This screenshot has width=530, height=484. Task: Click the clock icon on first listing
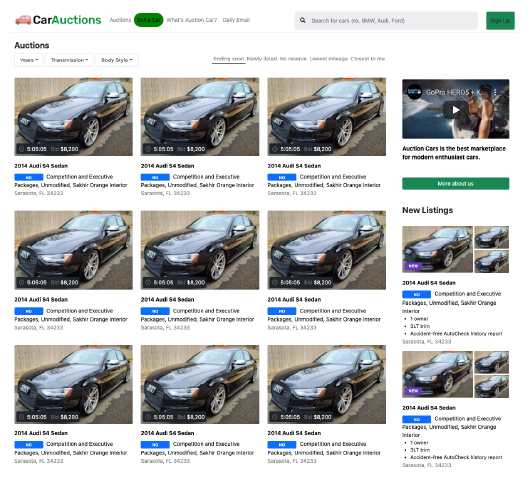point(21,149)
